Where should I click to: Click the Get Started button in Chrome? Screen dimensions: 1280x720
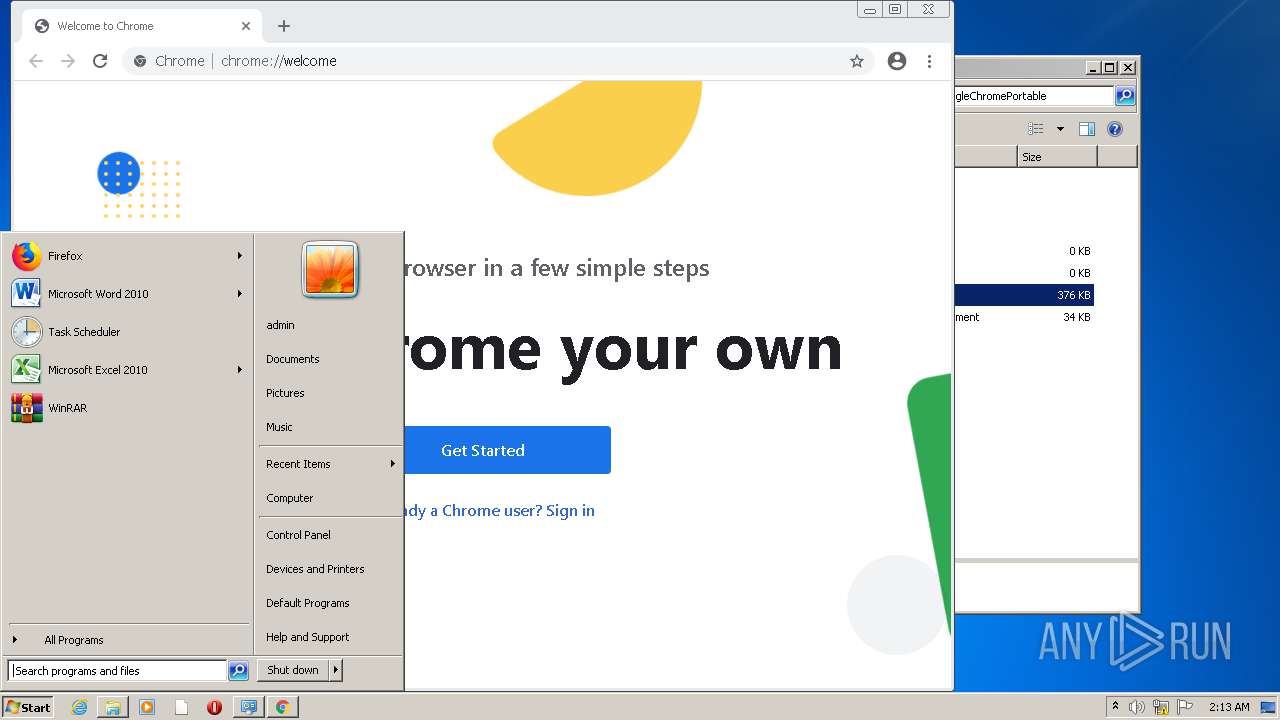507,450
